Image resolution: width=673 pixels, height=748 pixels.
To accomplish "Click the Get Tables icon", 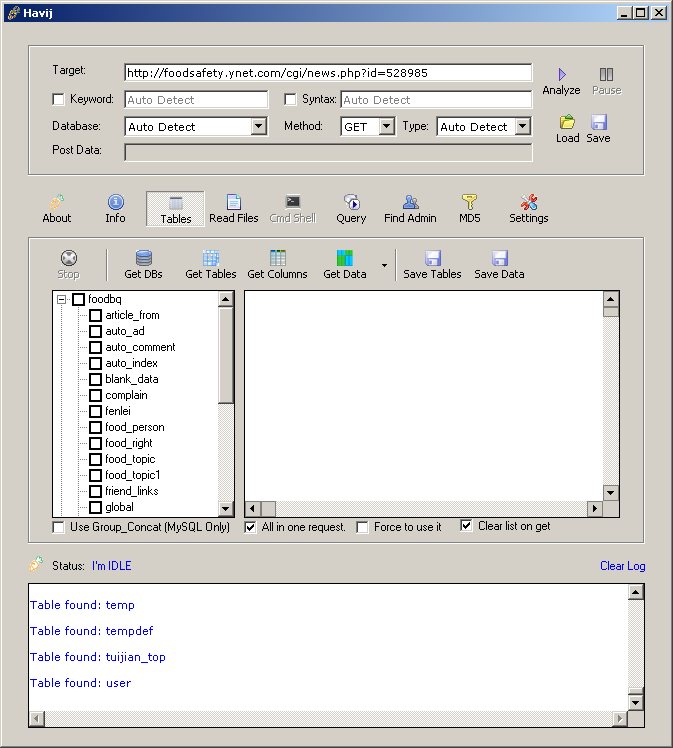I will coord(211,258).
